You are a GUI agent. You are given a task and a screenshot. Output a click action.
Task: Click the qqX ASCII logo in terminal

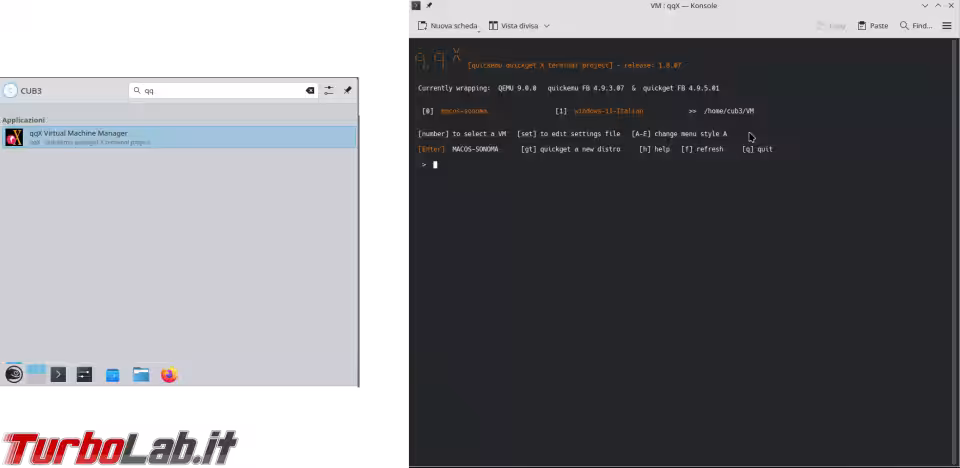tap(438, 58)
